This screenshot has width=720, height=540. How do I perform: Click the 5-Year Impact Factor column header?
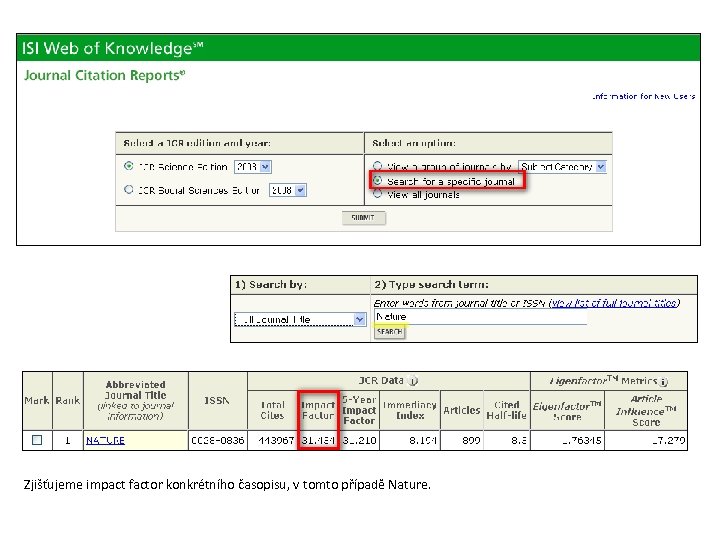(359, 410)
